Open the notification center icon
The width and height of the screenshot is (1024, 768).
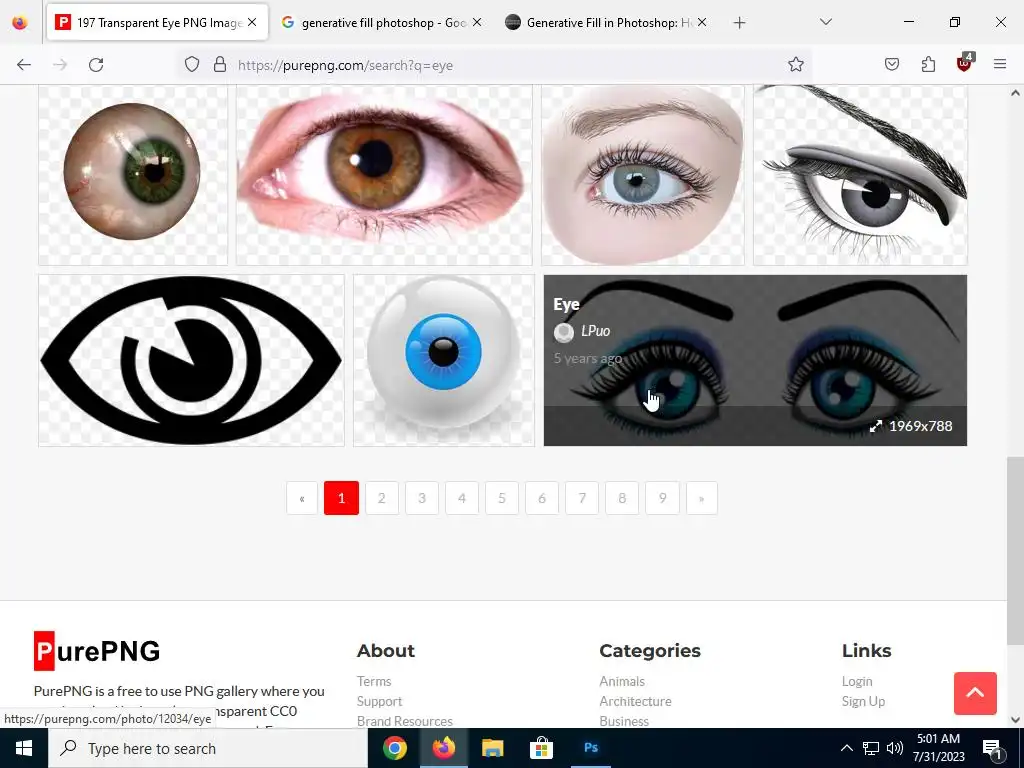(992, 749)
